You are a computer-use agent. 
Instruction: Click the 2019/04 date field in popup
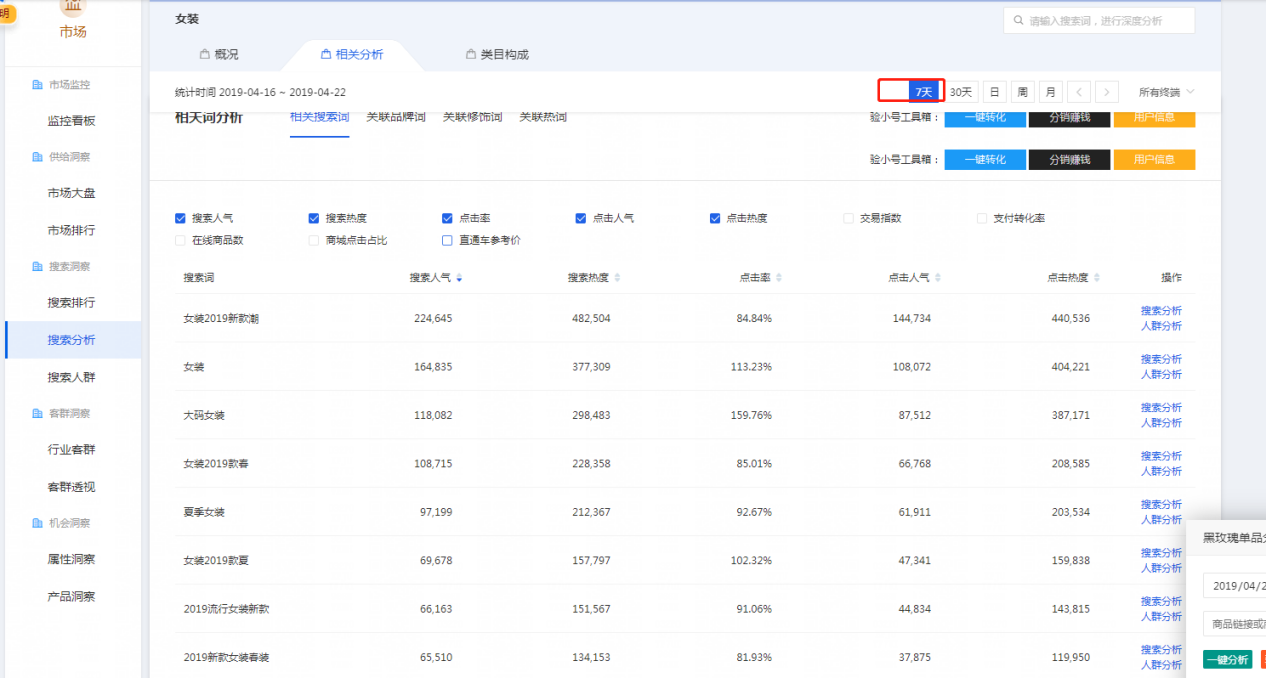tap(1234, 586)
